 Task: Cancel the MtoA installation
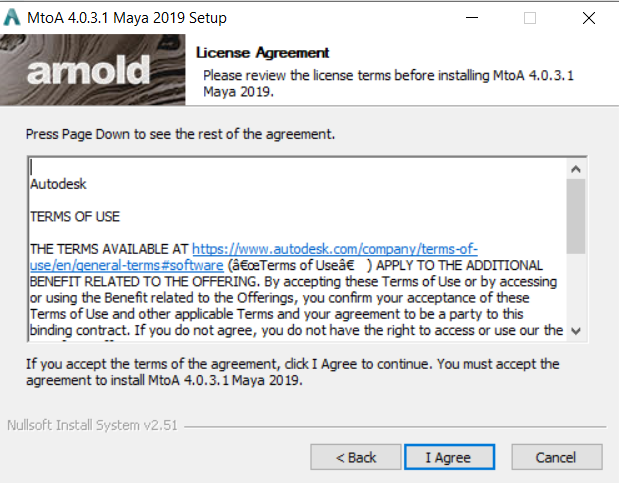click(556, 457)
